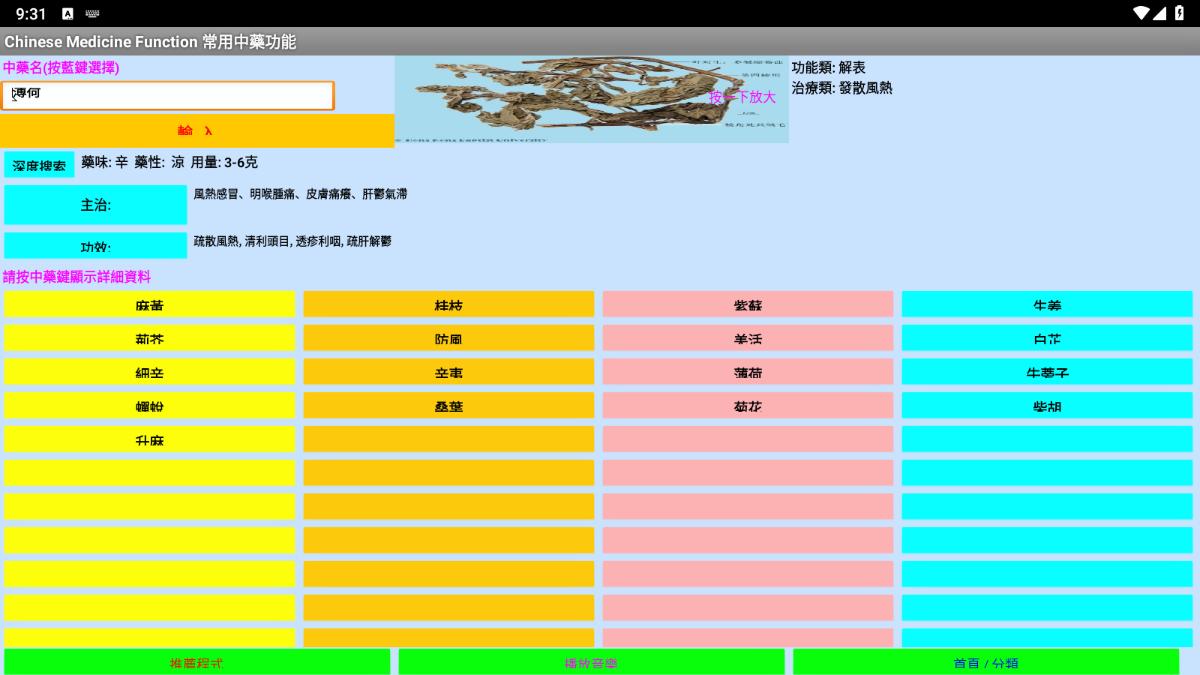Select the herb 辛夷
This screenshot has height=675, width=1200.
pos(449,372)
